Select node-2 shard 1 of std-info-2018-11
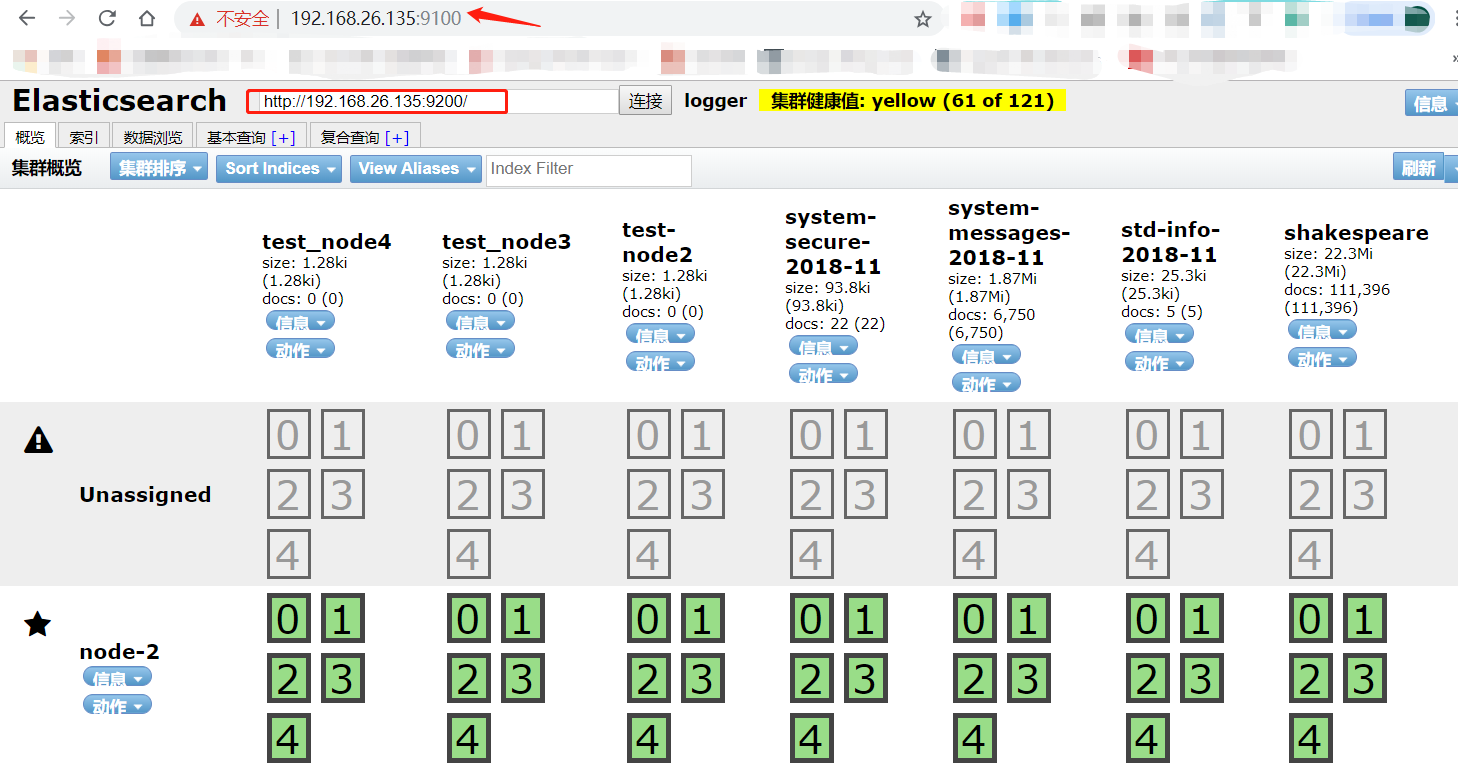The image size is (1458, 778). 1201,619
